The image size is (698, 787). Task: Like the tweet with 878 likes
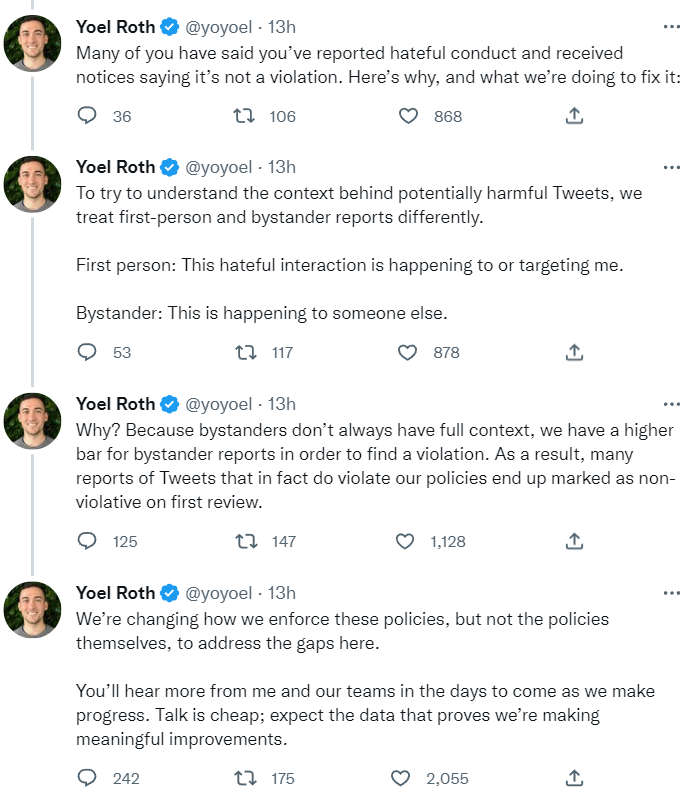pyautogui.click(x=408, y=352)
